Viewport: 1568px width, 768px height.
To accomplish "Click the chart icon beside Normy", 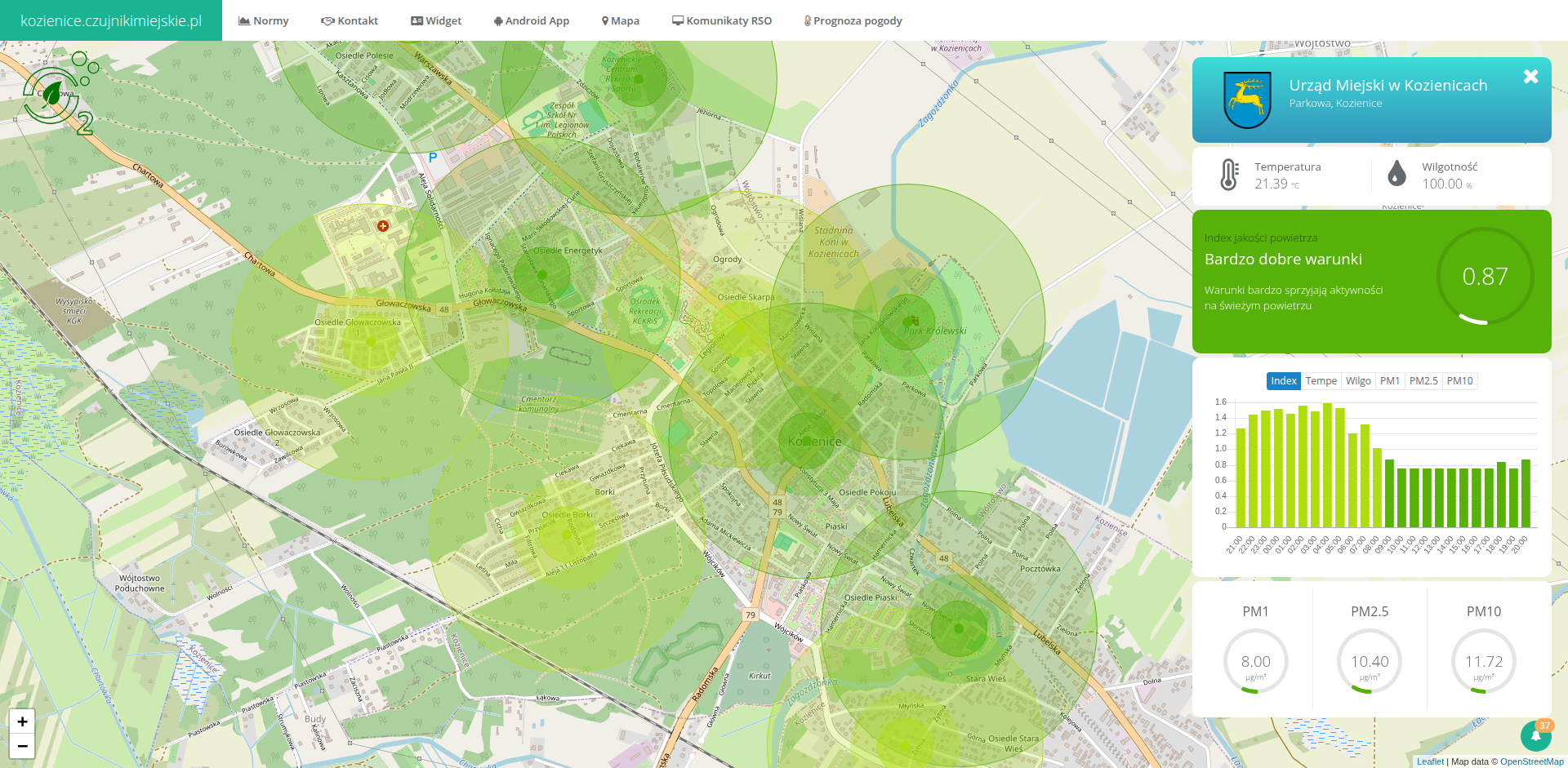I will click(243, 20).
